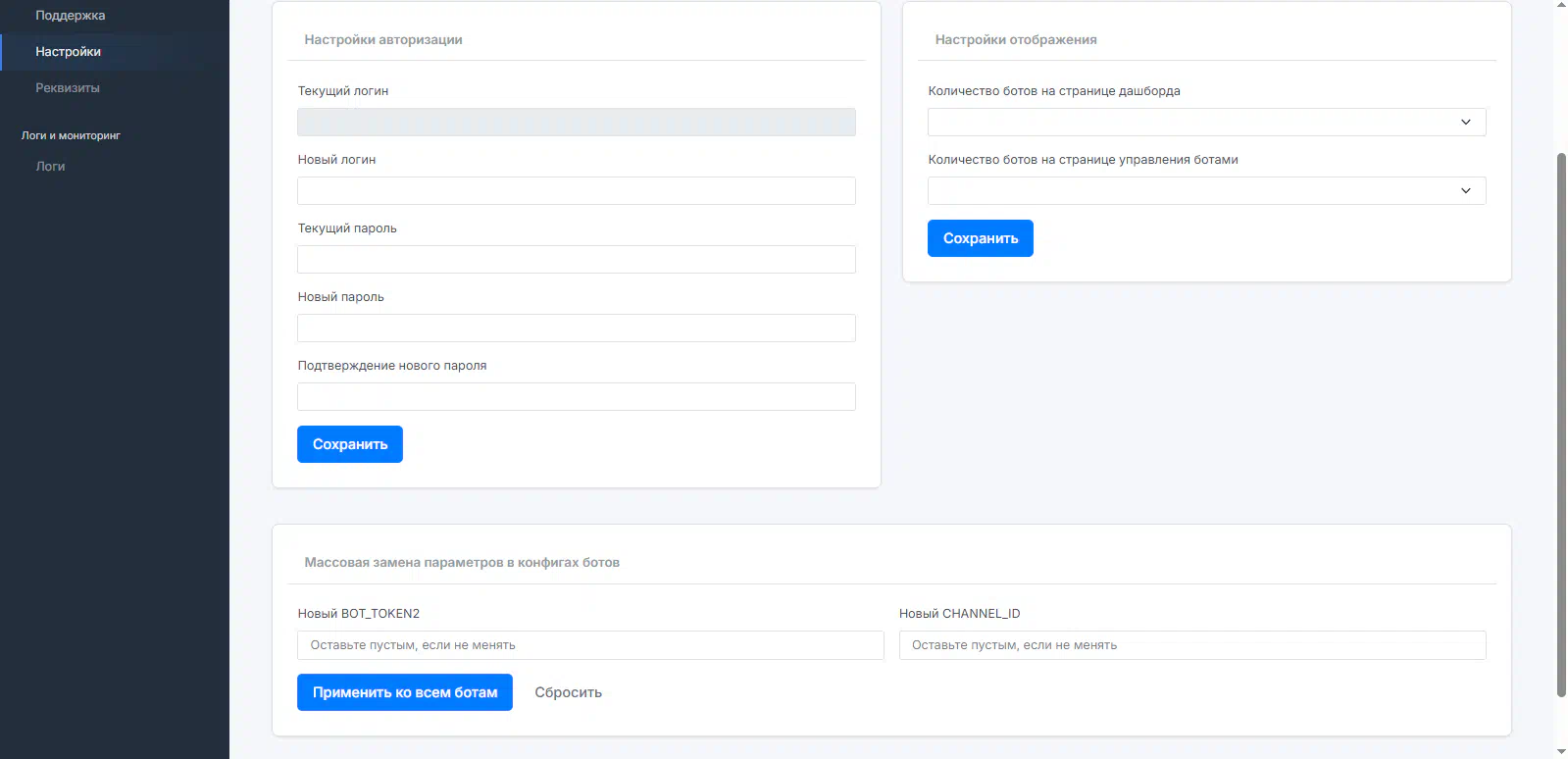Click the Сбросить link
1568x759 pixels.
[x=568, y=692]
